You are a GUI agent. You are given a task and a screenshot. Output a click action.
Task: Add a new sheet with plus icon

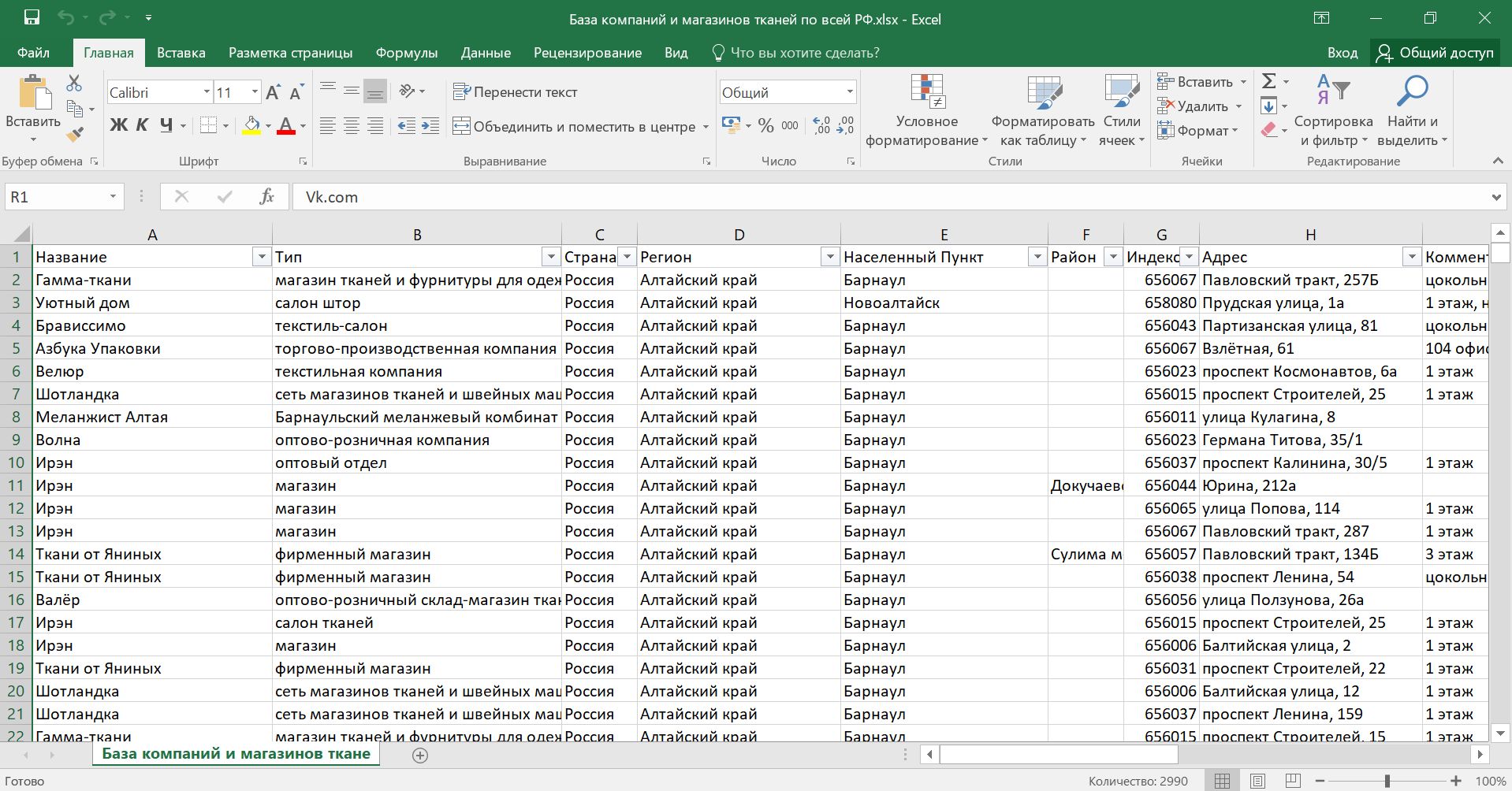[x=420, y=756]
